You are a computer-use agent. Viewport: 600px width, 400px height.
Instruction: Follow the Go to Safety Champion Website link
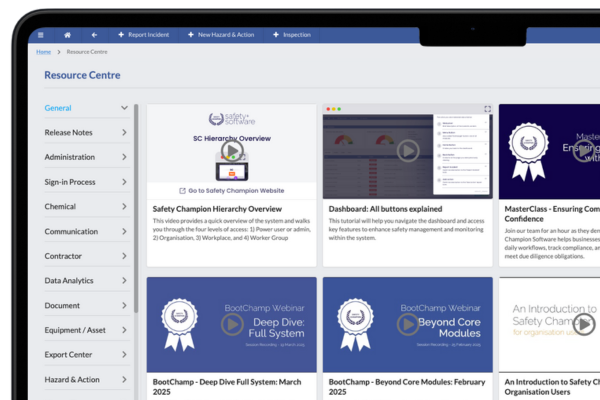click(231, 190)
